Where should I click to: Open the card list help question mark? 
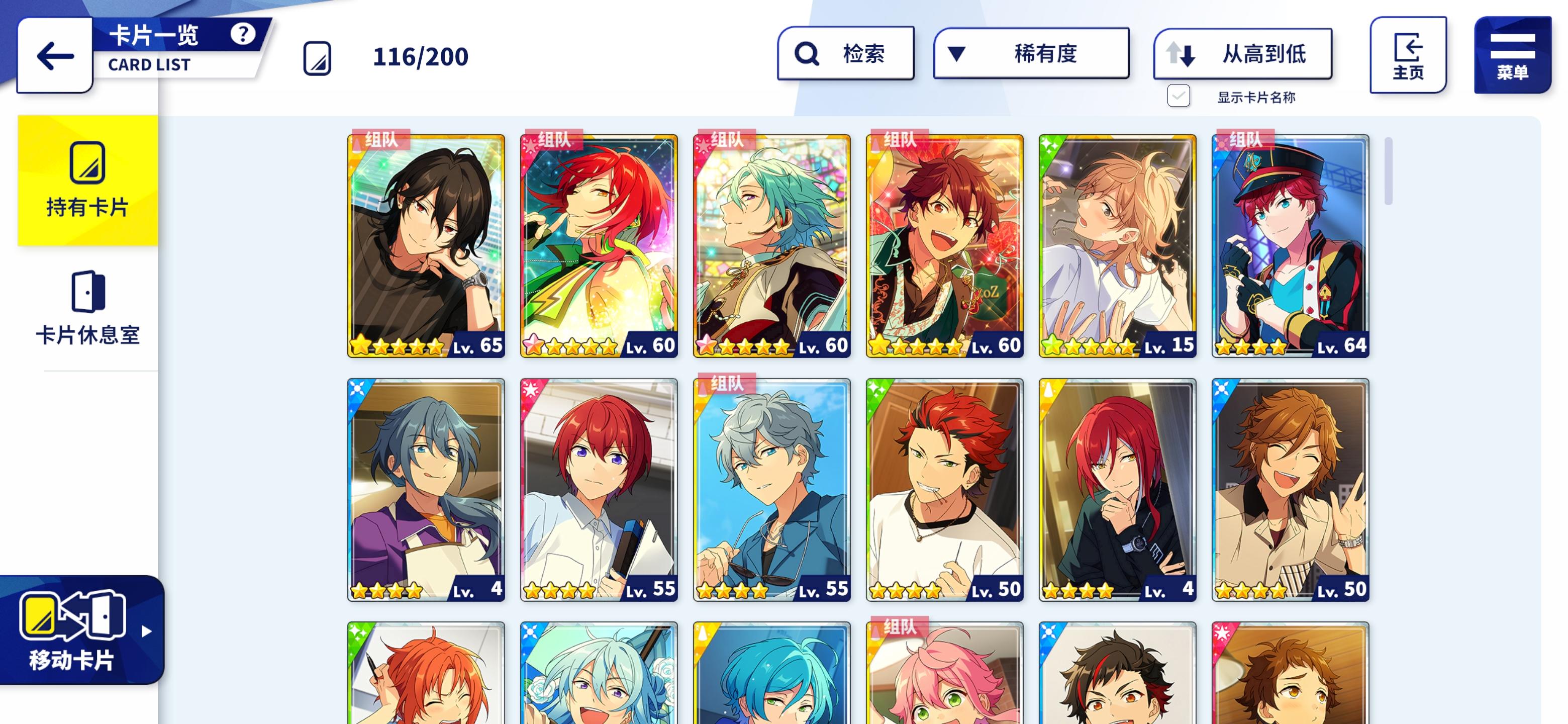[x=242, y=34]
